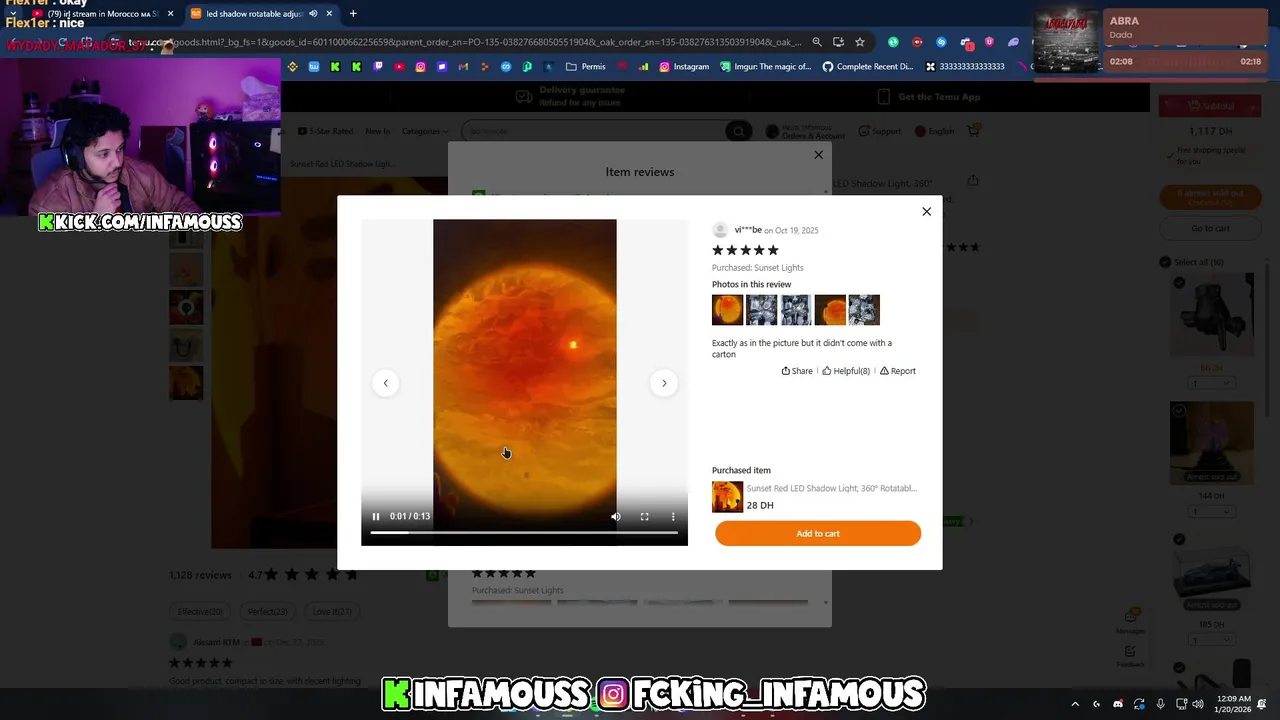1280x720 pixels.
Task: Mute the review video sound
Action: [x=616, y=516]
